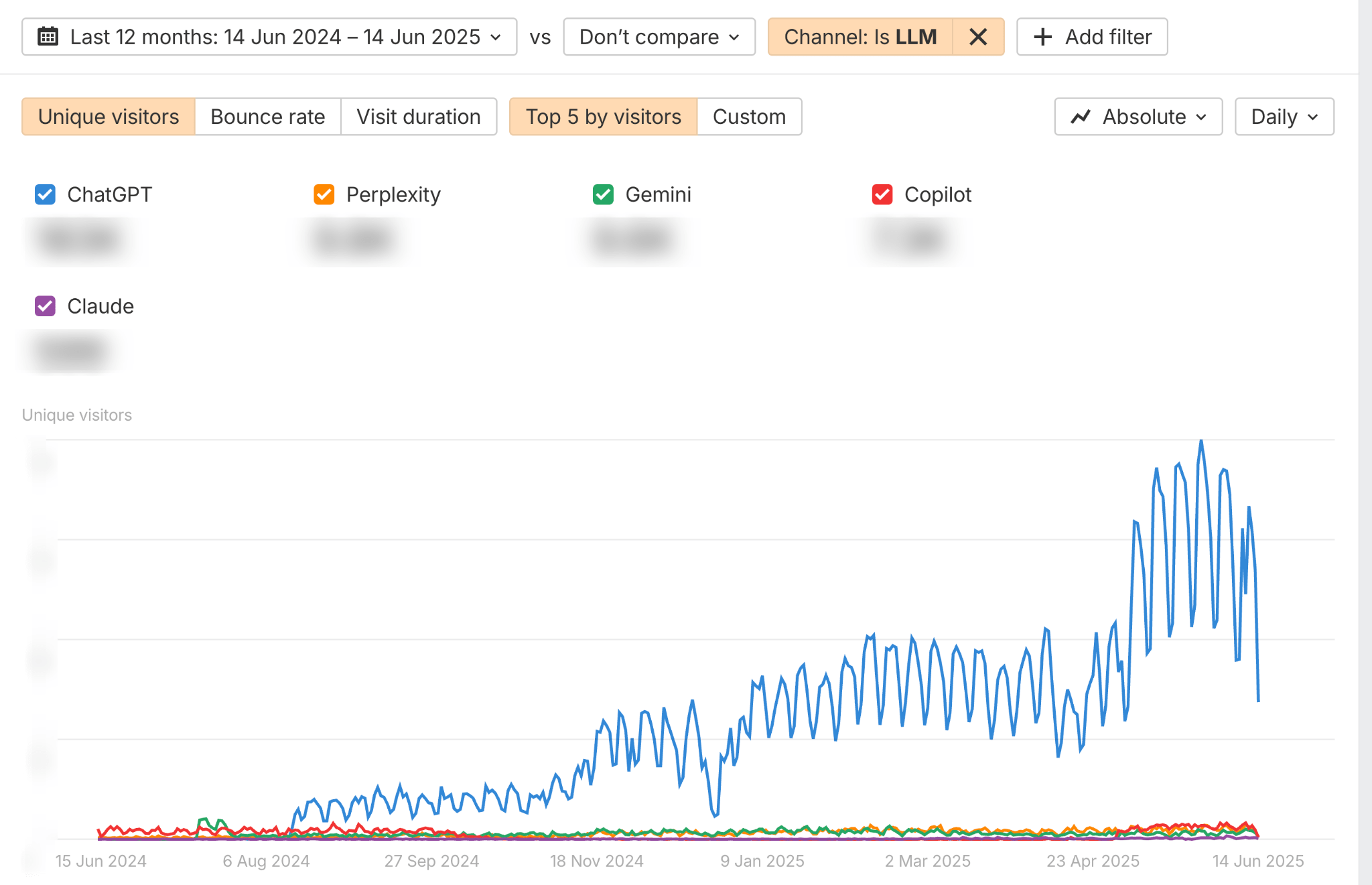Click the Channel: Is LLM filter chip
This screenshot has width=1372, height=885.
(x=861, y=37)
